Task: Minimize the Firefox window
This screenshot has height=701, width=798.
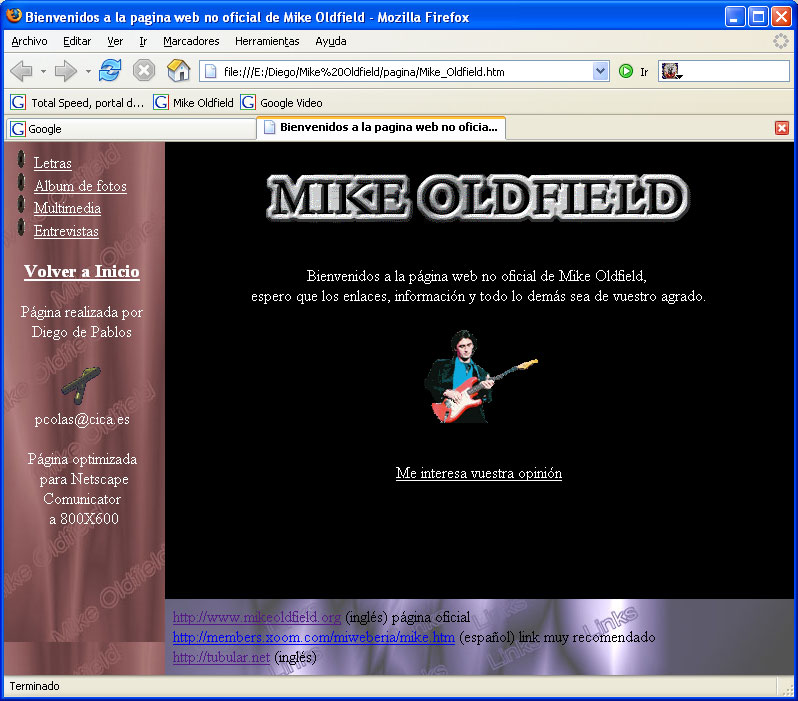Action: coord(734,17)
